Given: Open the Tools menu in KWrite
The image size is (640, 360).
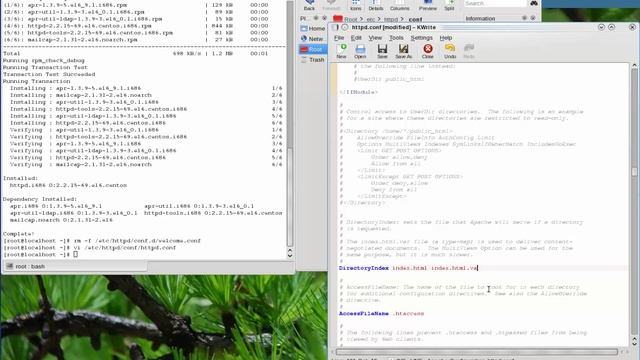Looking at the screenshot, I should (396, 38).
